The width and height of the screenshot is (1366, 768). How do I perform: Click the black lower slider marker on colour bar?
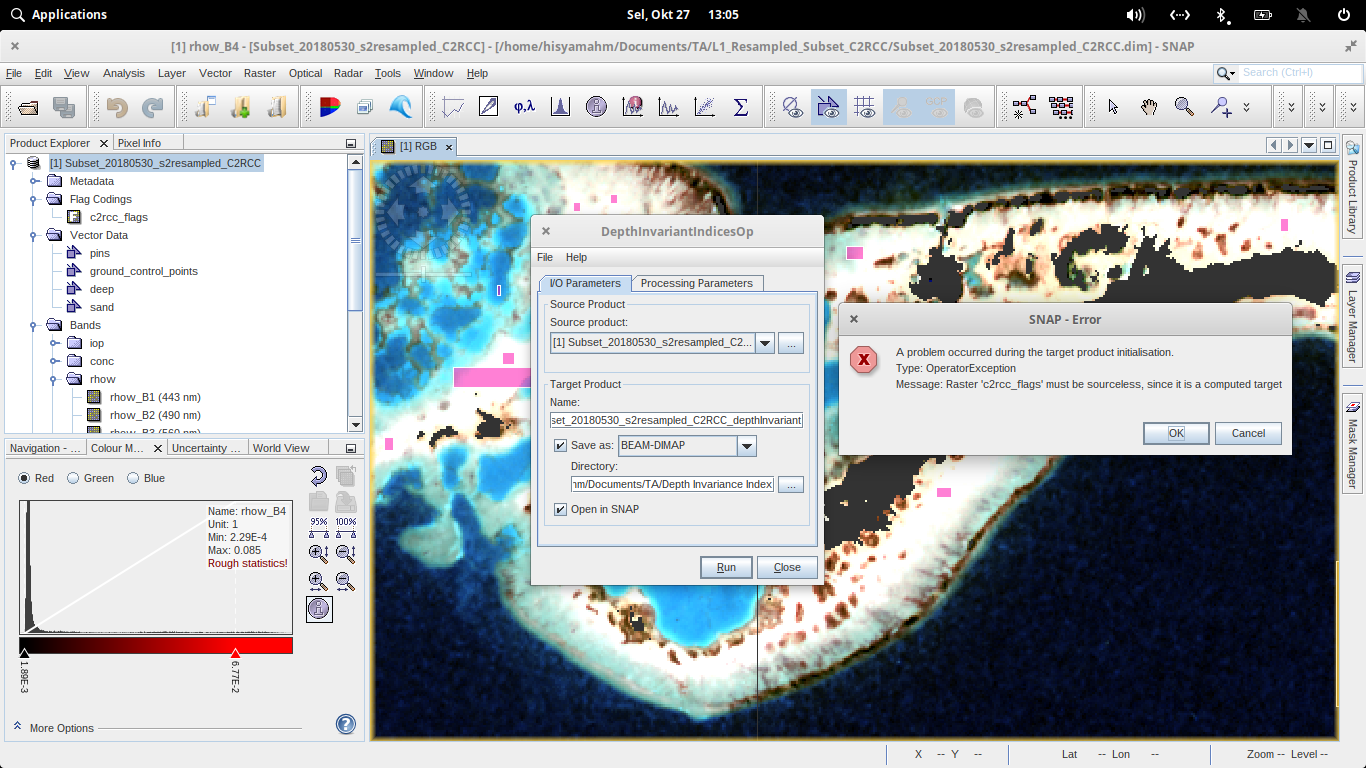(24, 652)
